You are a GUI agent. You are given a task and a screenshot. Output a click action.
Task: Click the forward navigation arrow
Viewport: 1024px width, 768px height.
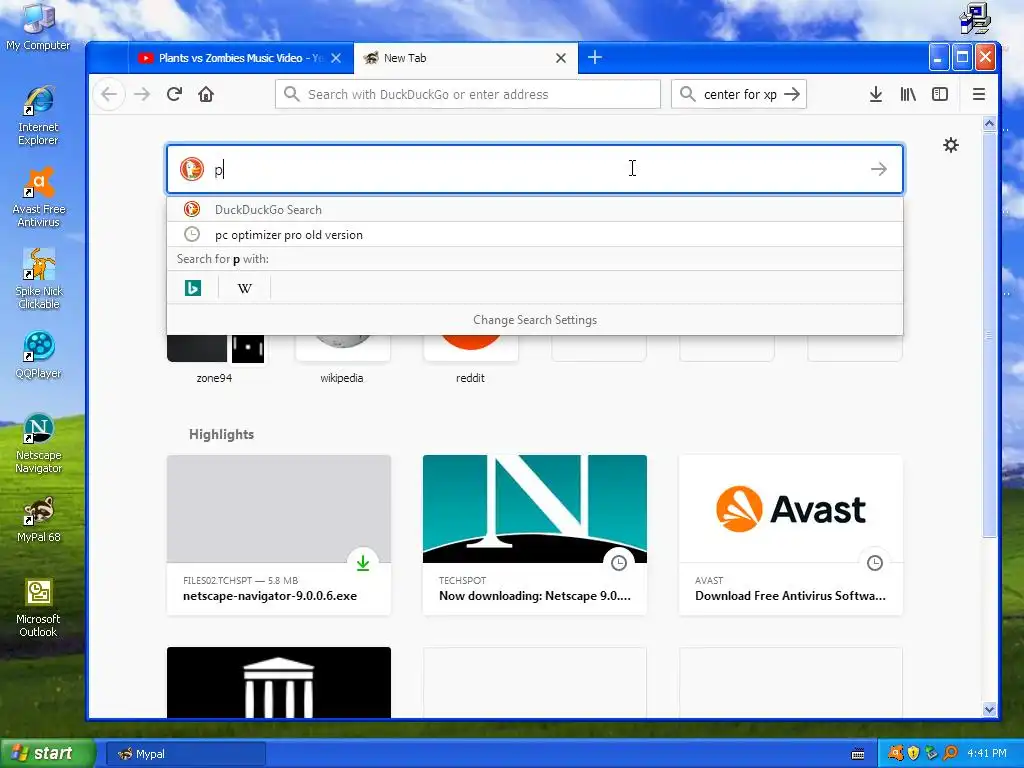[x=142, y=95]
